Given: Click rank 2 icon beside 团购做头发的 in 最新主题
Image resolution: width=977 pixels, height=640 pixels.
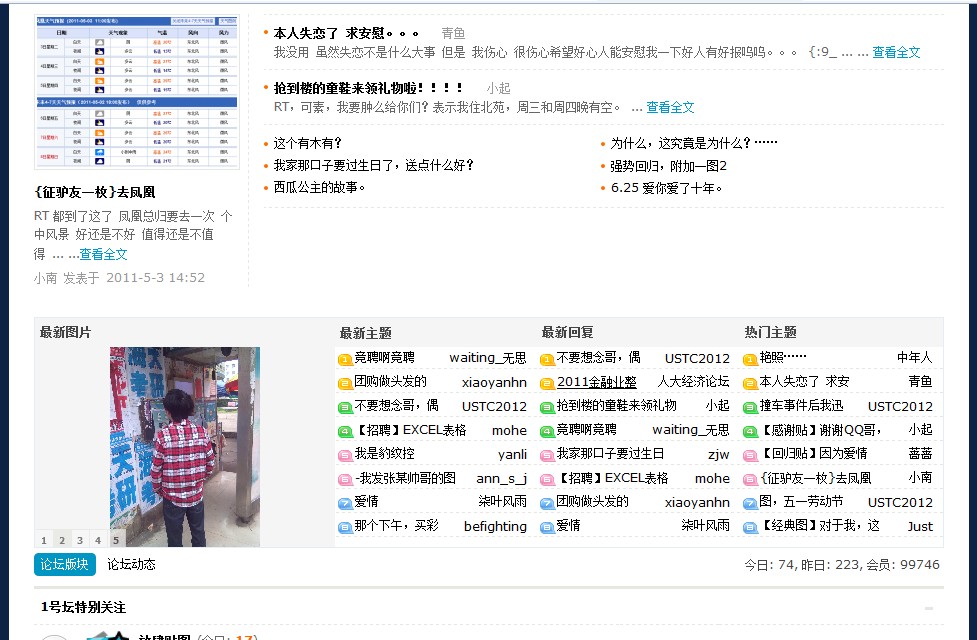Looking at the screenshot, I should pyautogui.click(x=345, y=383).
